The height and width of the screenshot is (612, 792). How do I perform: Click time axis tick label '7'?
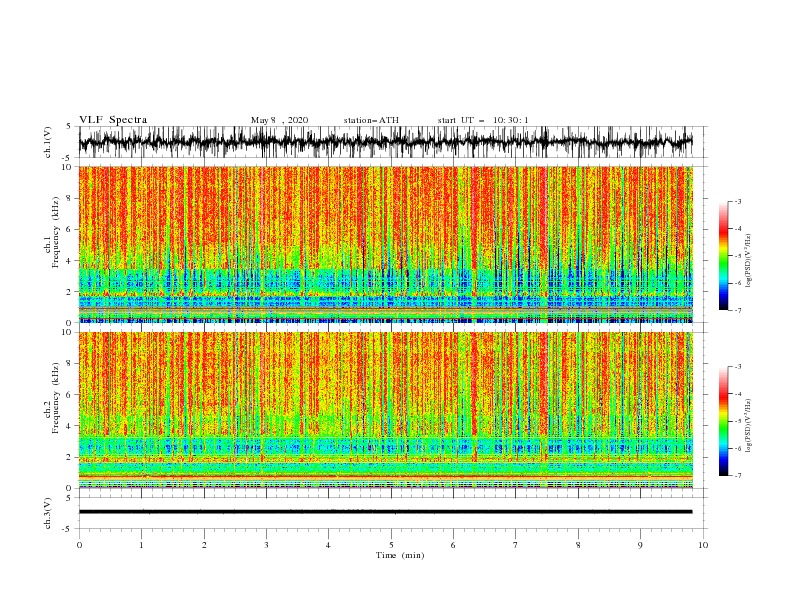(x=516, y=545)
